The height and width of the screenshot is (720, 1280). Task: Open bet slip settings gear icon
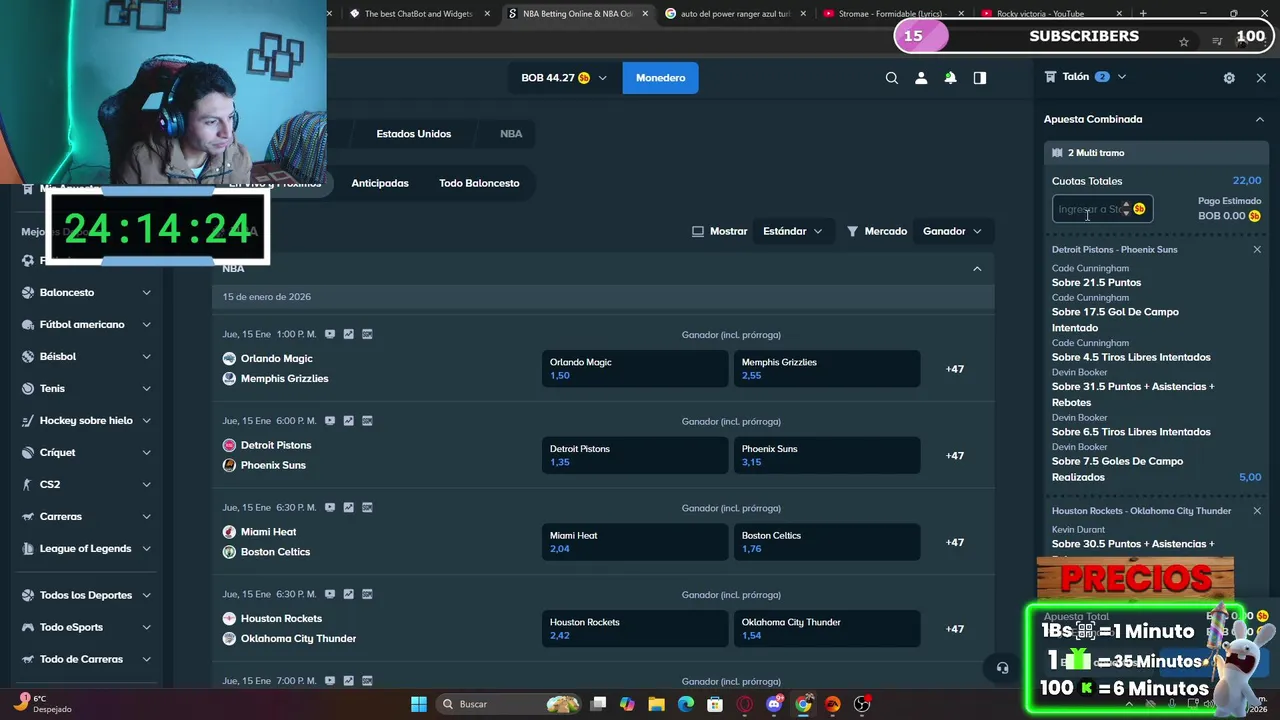(x=1229, y=78)
